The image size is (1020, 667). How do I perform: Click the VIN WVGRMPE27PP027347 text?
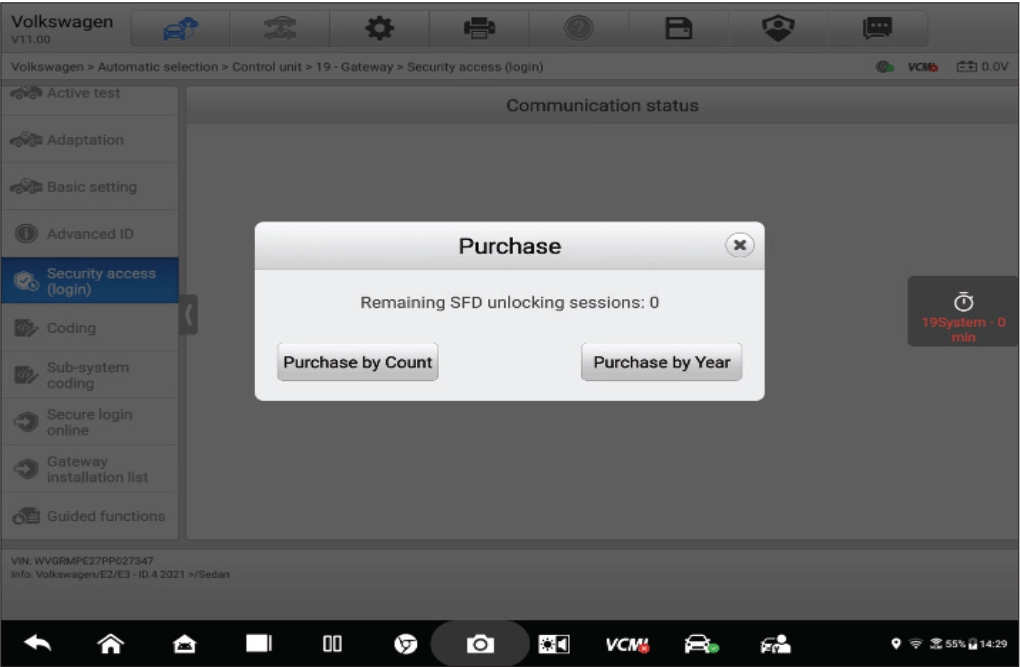coord(82,560)
